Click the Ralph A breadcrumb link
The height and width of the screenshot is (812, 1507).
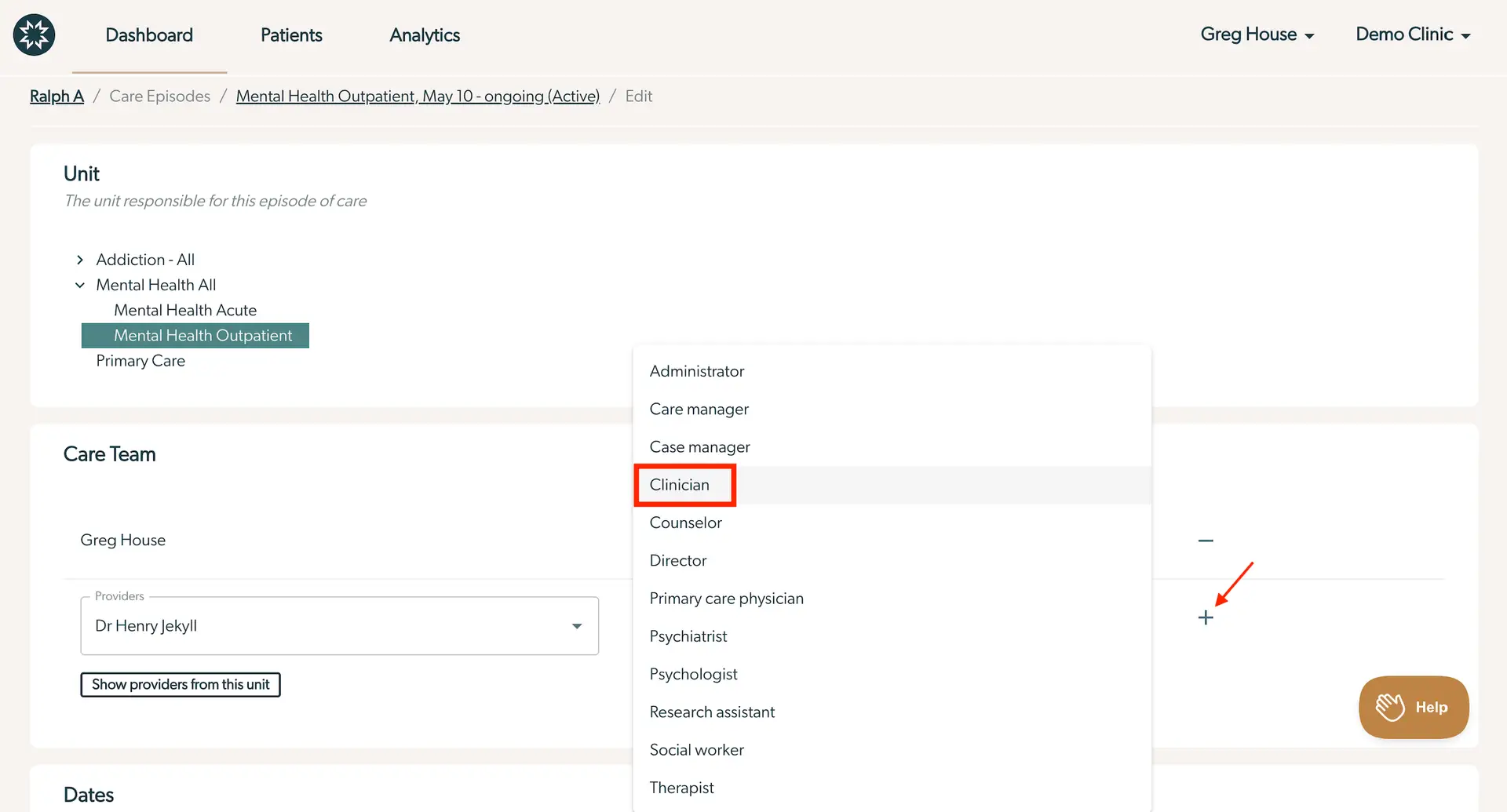56,96
